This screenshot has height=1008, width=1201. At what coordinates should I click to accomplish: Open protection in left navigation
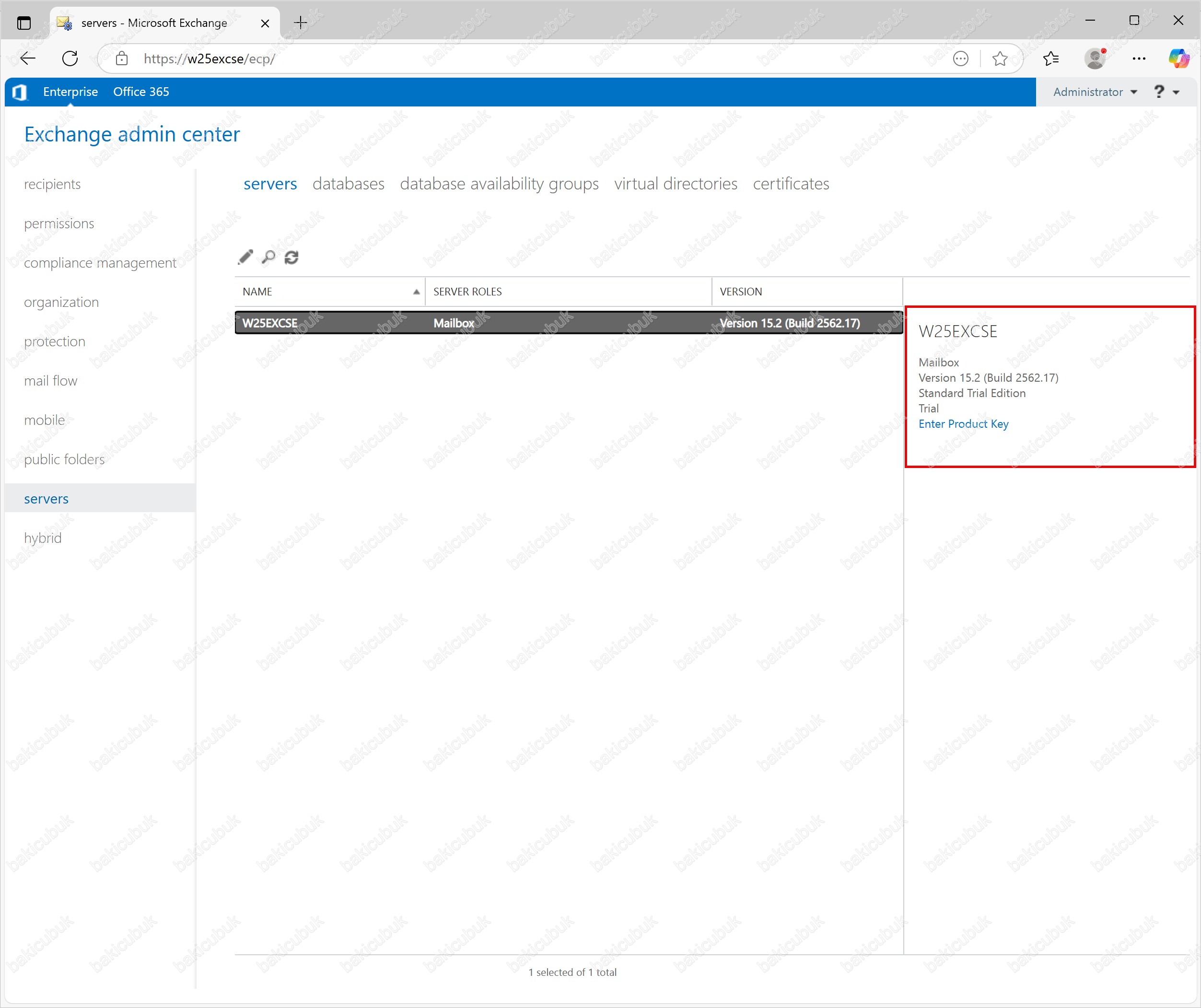click(54, 341)
